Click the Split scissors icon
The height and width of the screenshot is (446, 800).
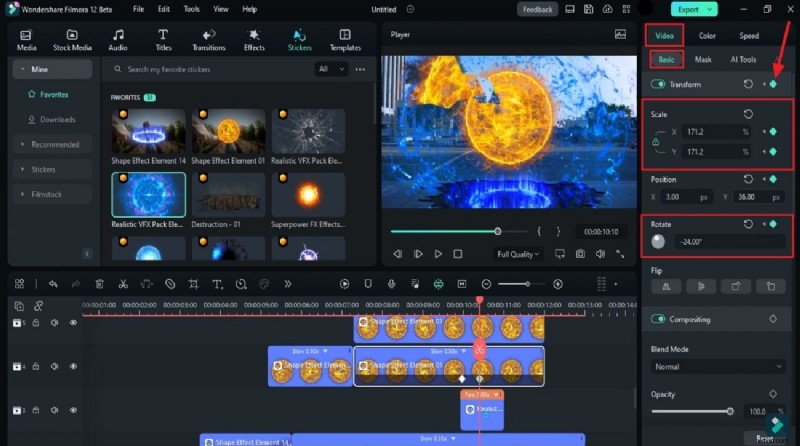123,284
